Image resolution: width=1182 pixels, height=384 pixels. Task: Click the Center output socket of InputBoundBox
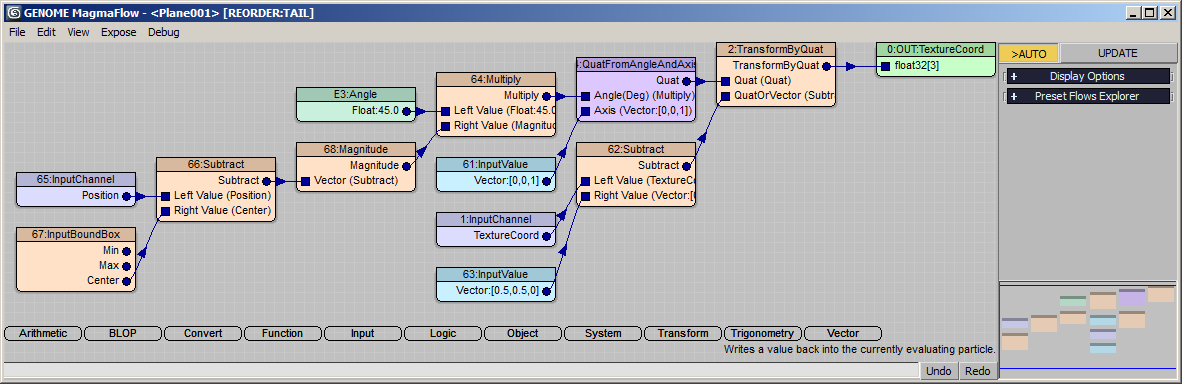(x=127, y=281)
